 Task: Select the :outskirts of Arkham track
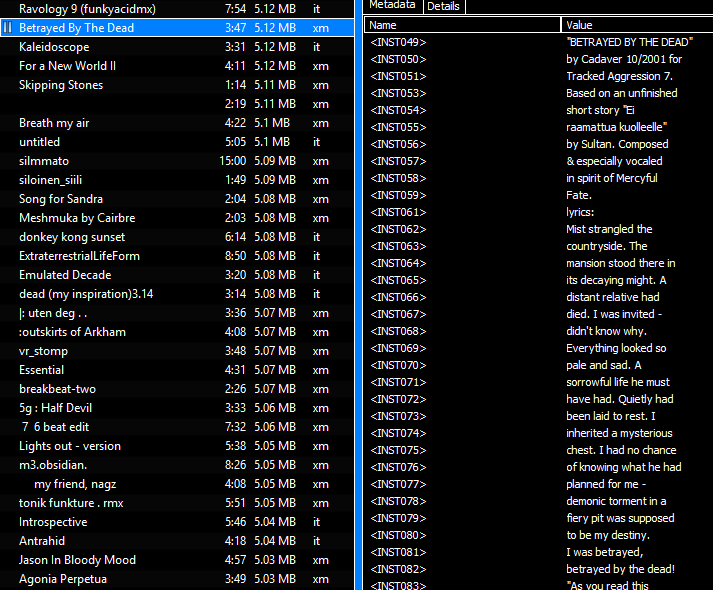72,332
